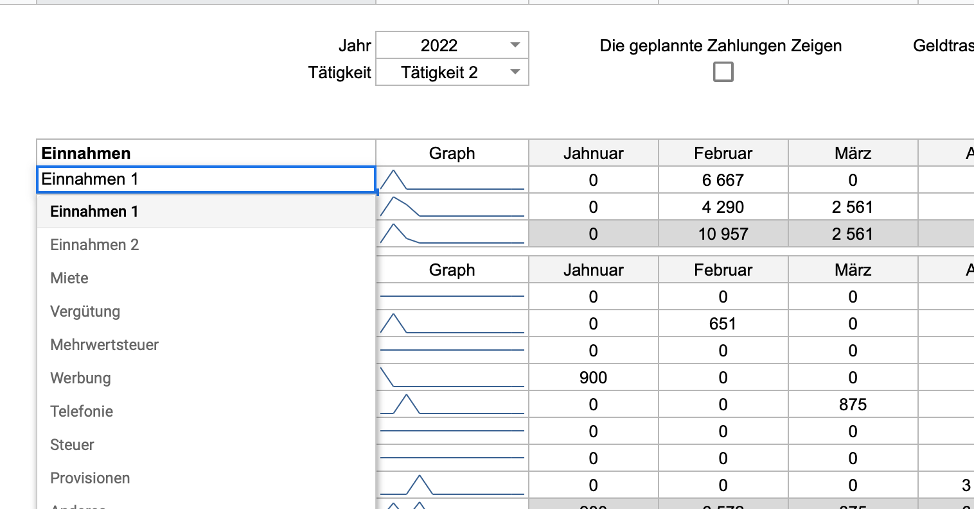
Task: Click the Februar column header
Action: coord(723,153)
